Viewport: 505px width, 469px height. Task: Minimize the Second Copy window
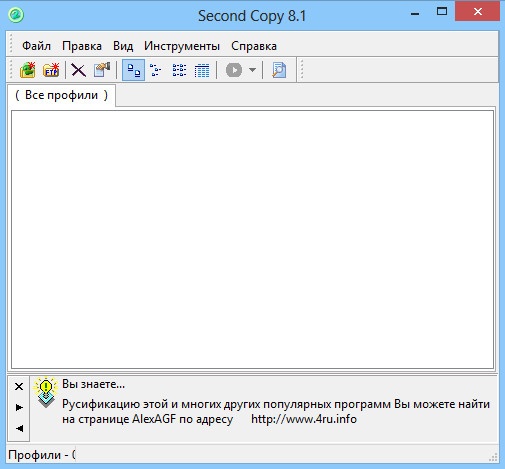[x=415, y=13]
